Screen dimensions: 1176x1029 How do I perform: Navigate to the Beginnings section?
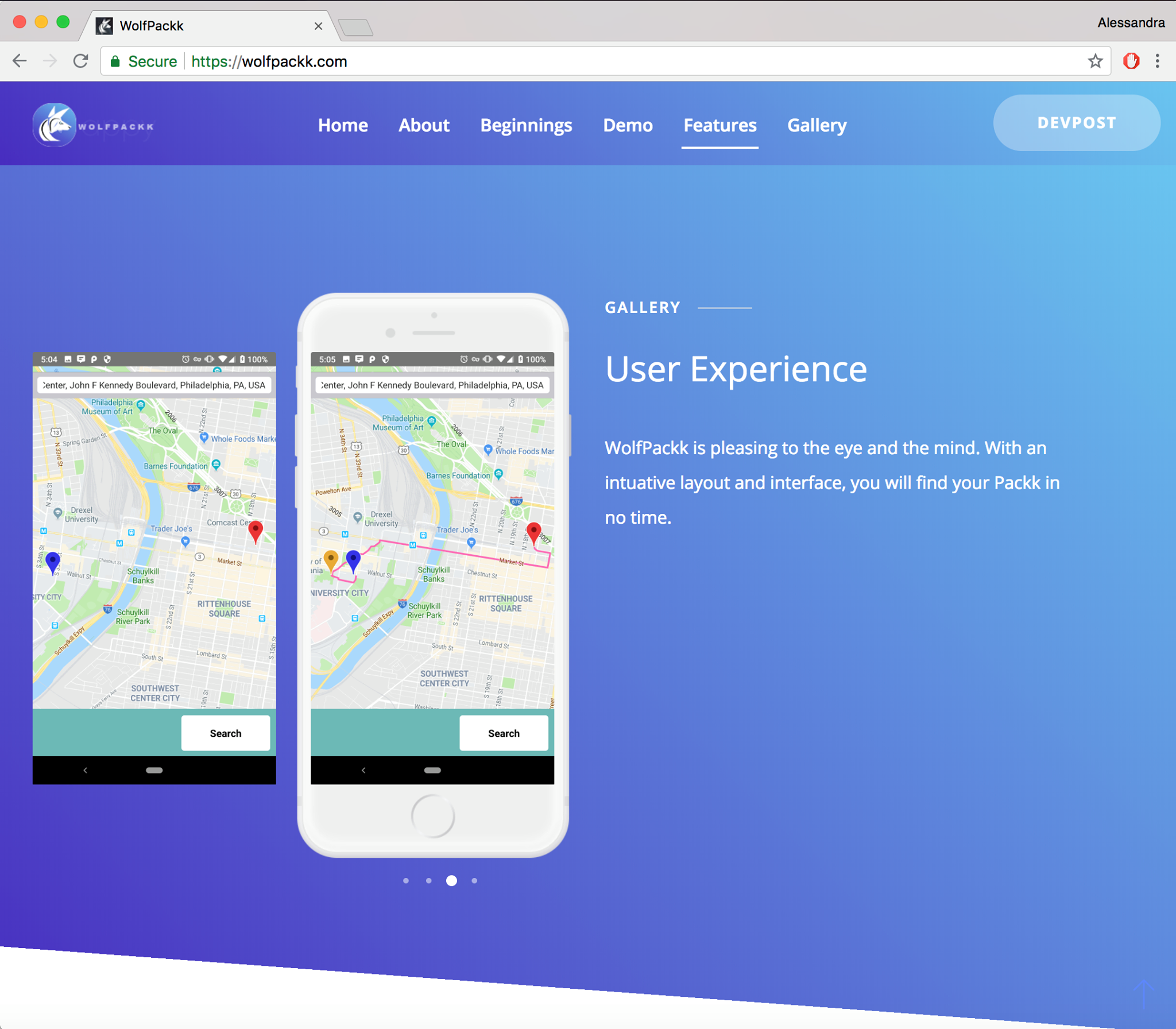[526, 125]
